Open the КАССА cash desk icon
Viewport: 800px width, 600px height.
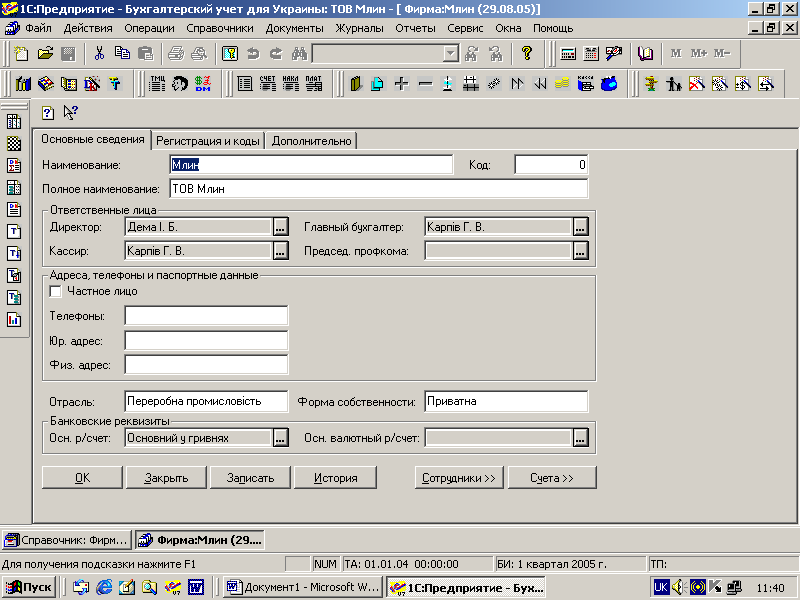[x=586, y=83]
